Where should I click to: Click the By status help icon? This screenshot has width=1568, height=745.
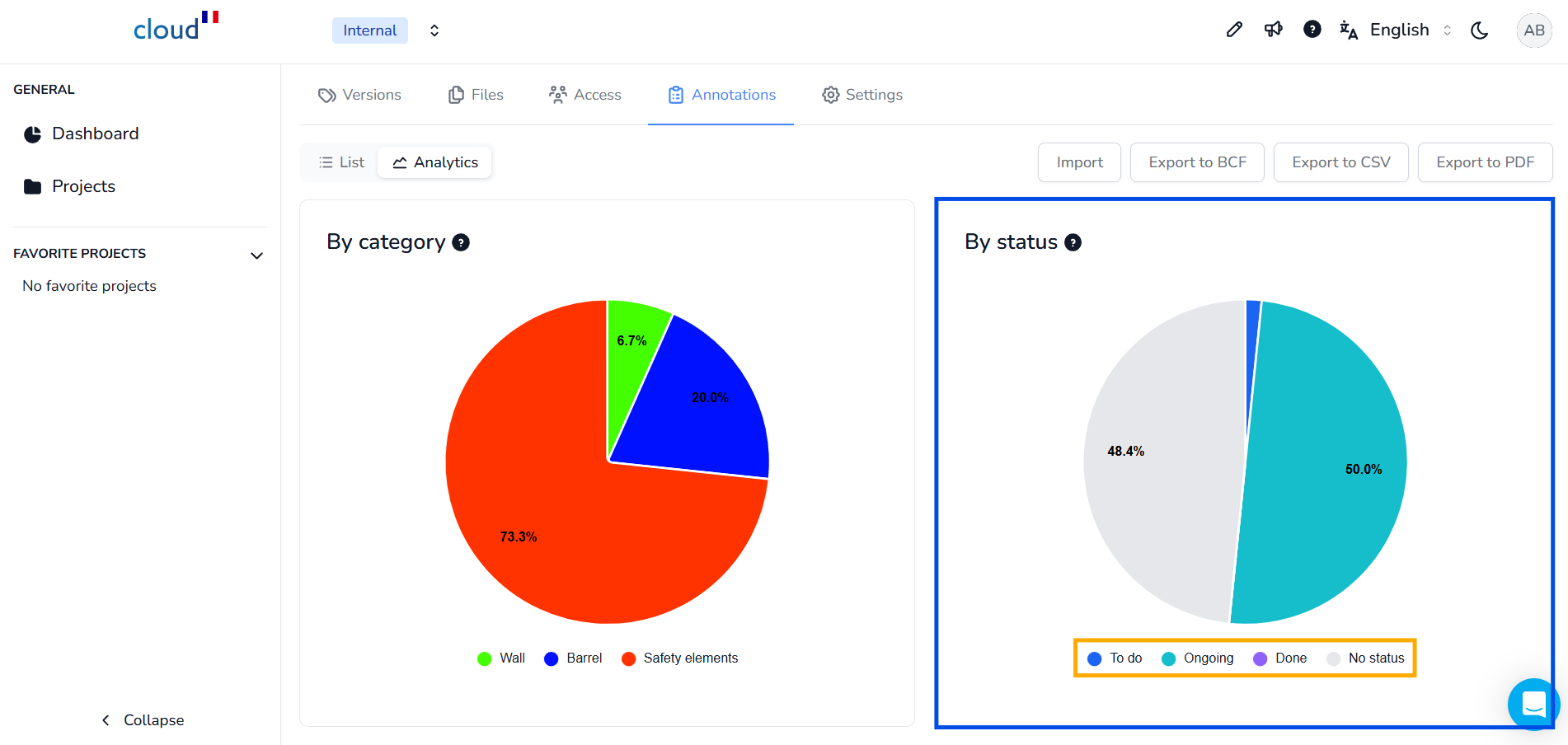[1073, 242]
